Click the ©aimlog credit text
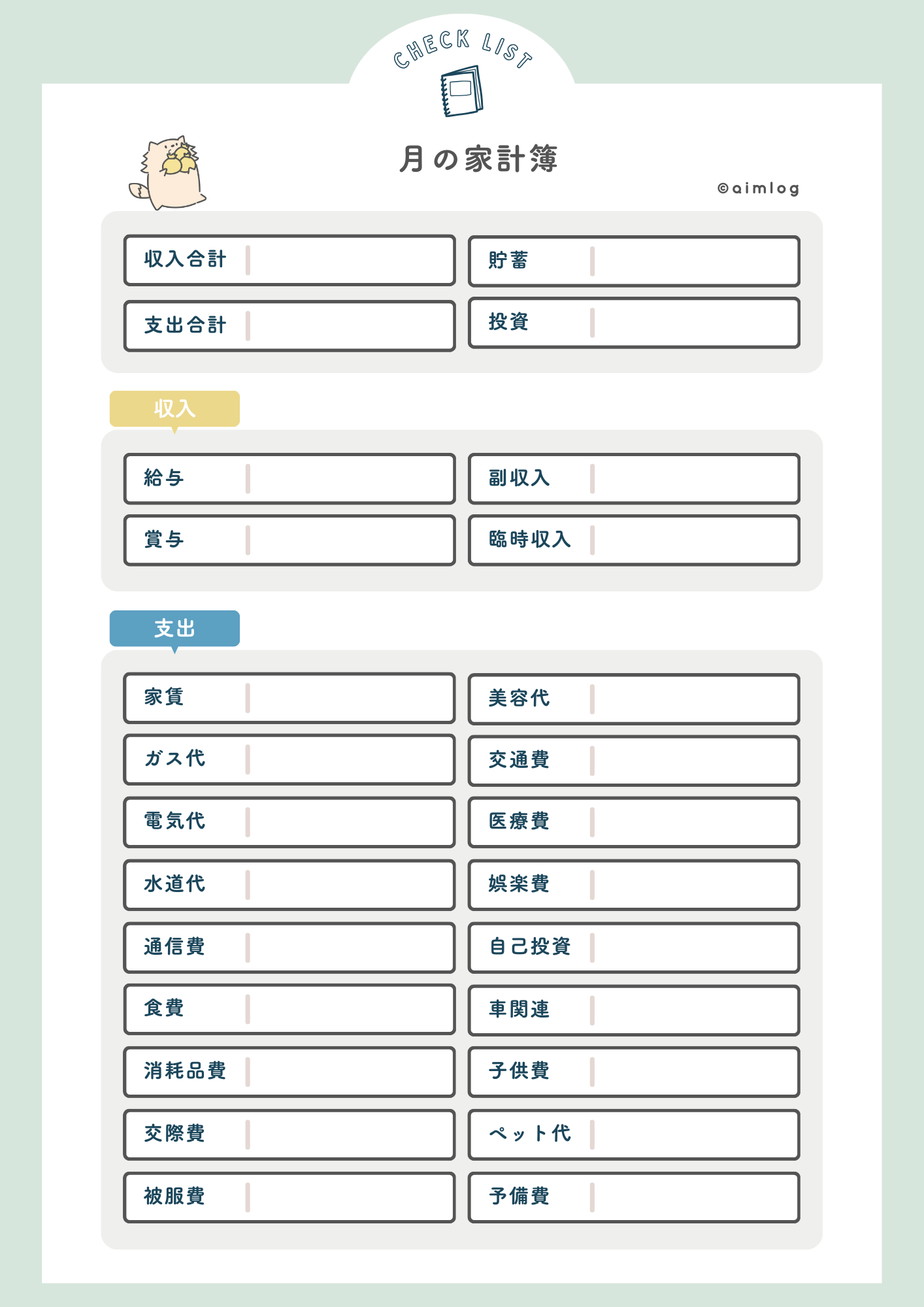 pyautogui.click(x=758, y=189)
